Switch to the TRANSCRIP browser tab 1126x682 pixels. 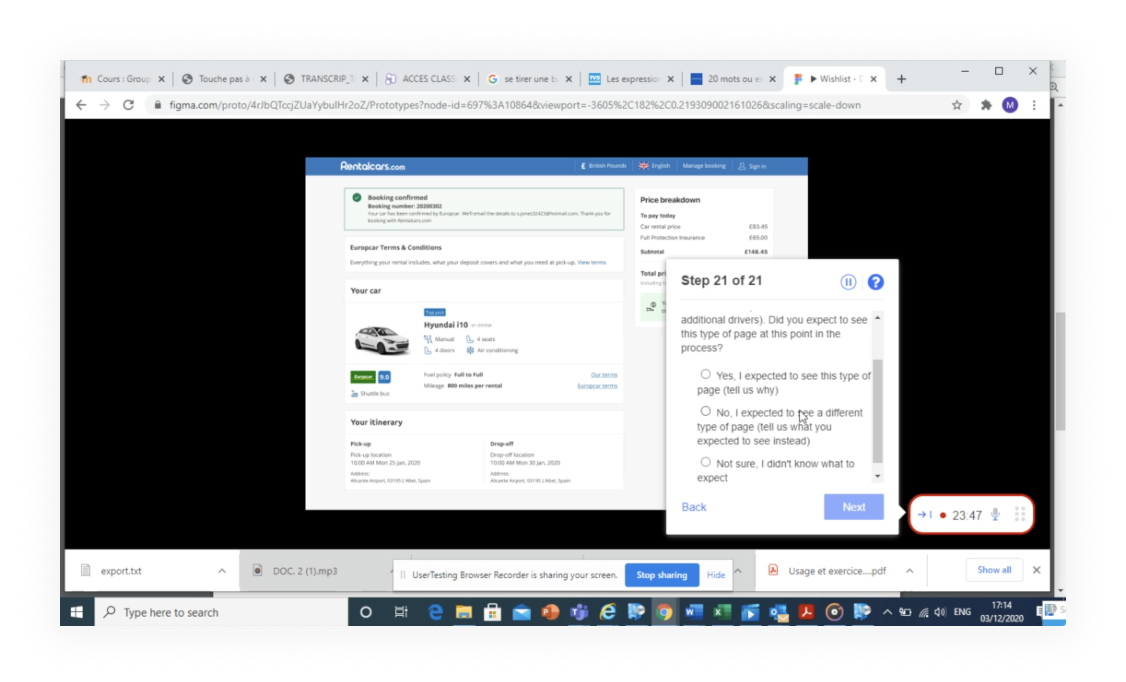coord(325,79)
